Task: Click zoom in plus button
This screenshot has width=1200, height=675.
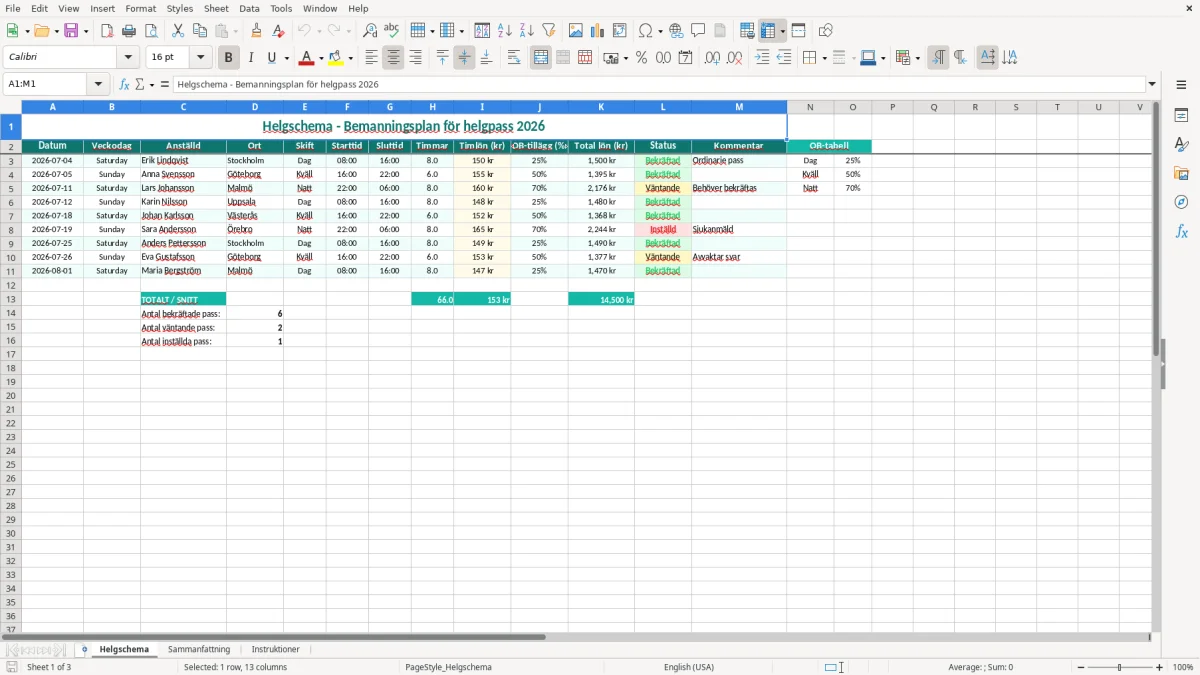Action: [x=1160, y=667]
